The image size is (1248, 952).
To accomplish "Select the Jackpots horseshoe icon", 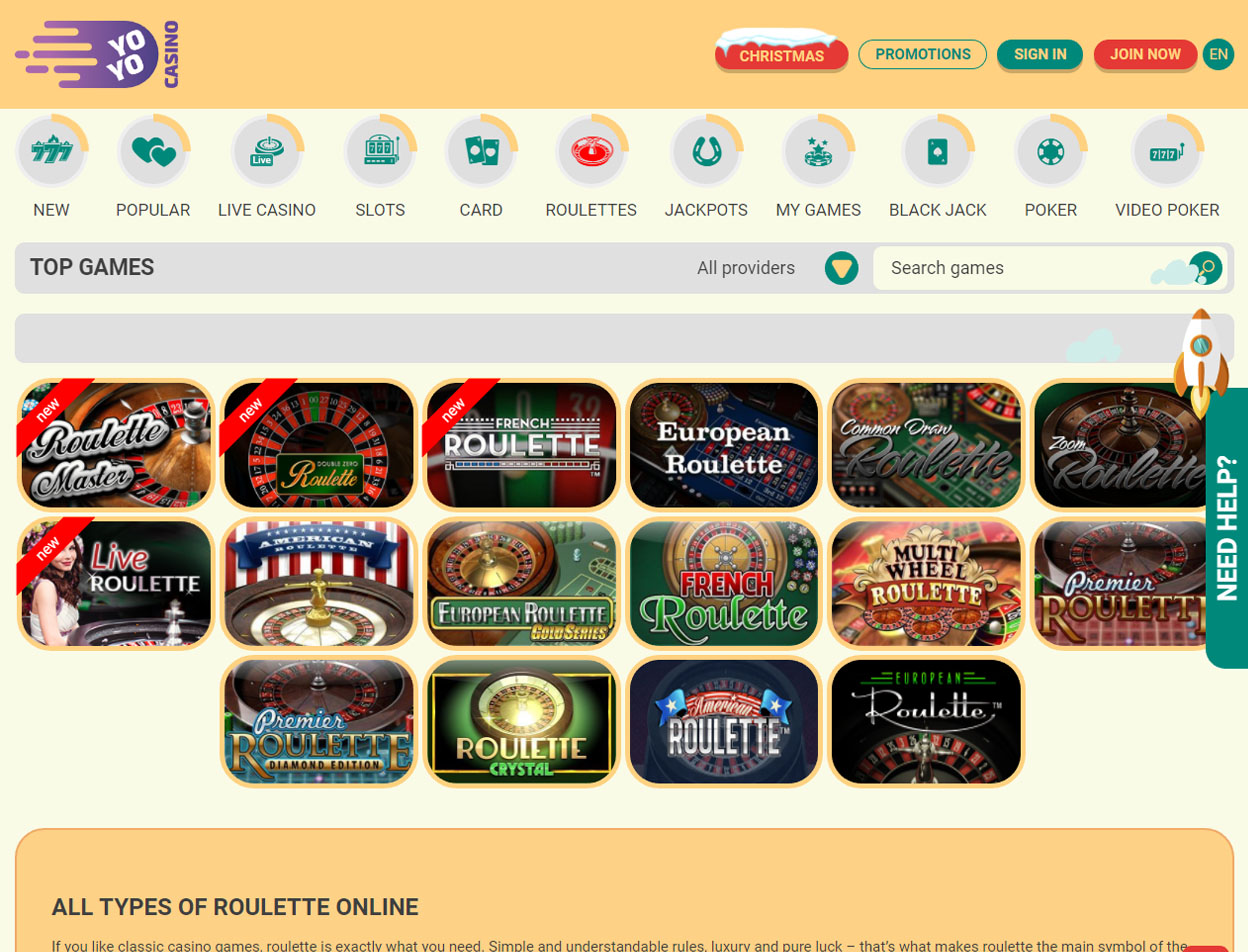I will 706,152.
